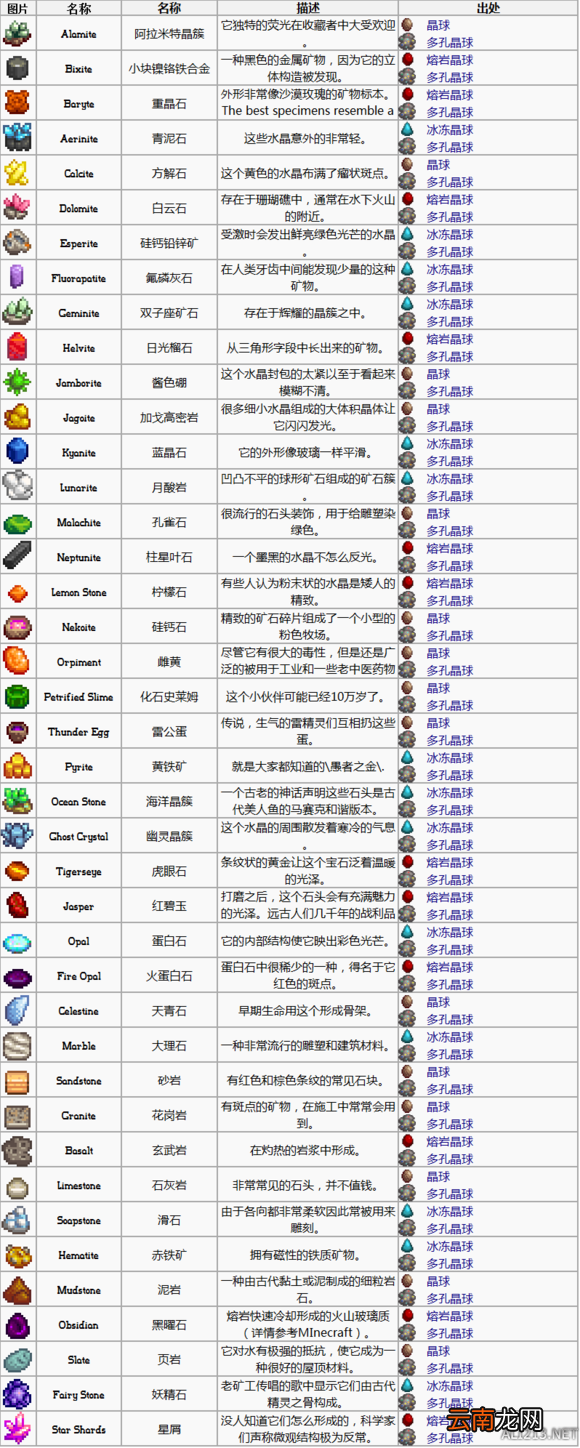Select the purple Obsidian icon

[17, 1325]
